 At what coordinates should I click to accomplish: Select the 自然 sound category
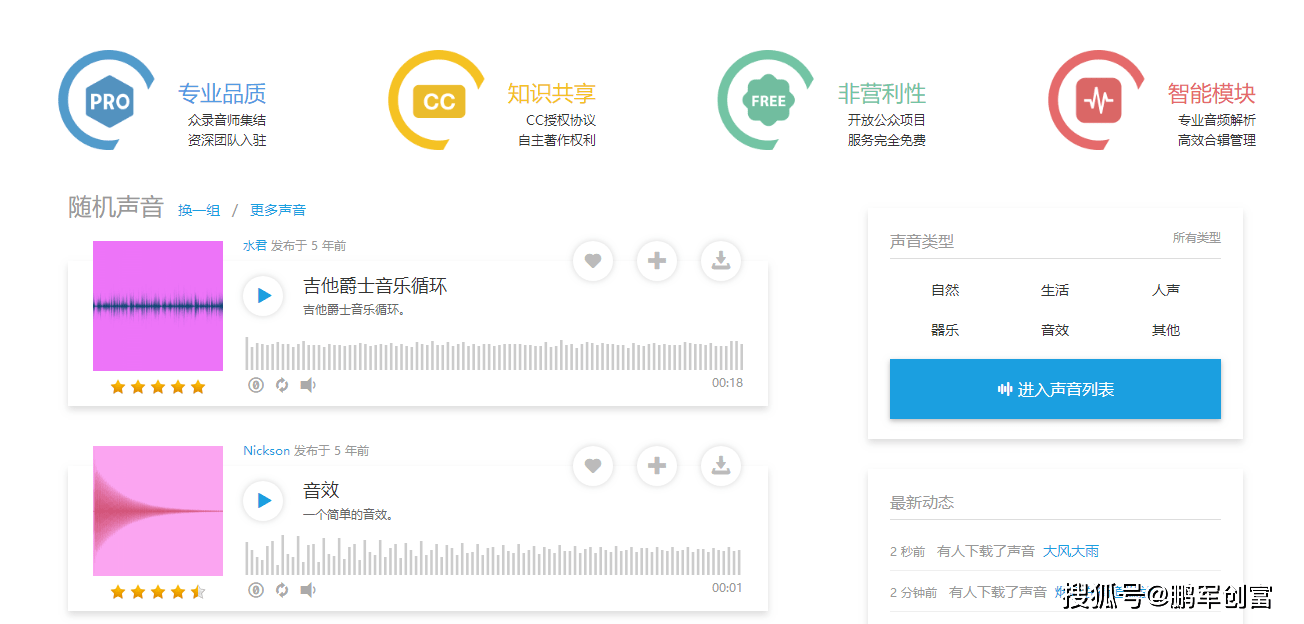click(945, 290)
